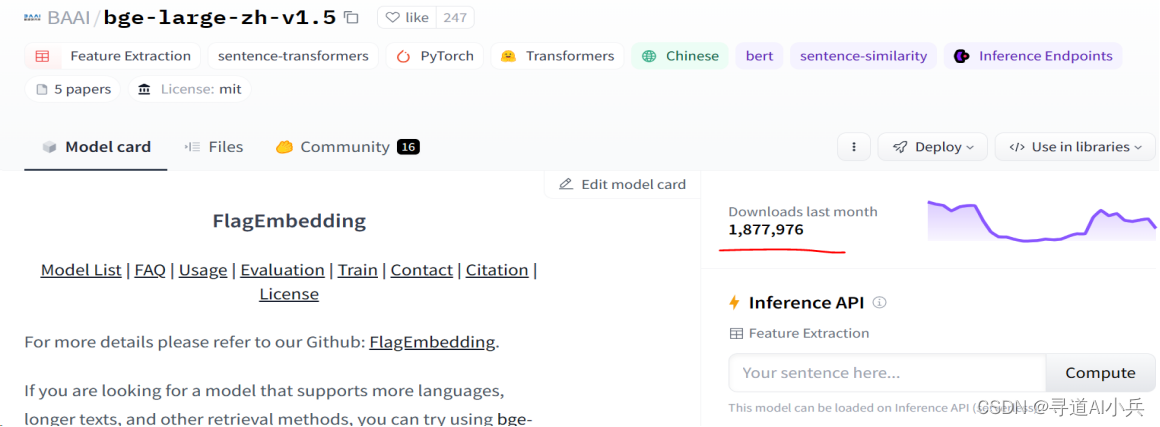Screen dimensions: 1160x427
Task: Click the 1,877,976 downloads number
Action: pos(766,230)
